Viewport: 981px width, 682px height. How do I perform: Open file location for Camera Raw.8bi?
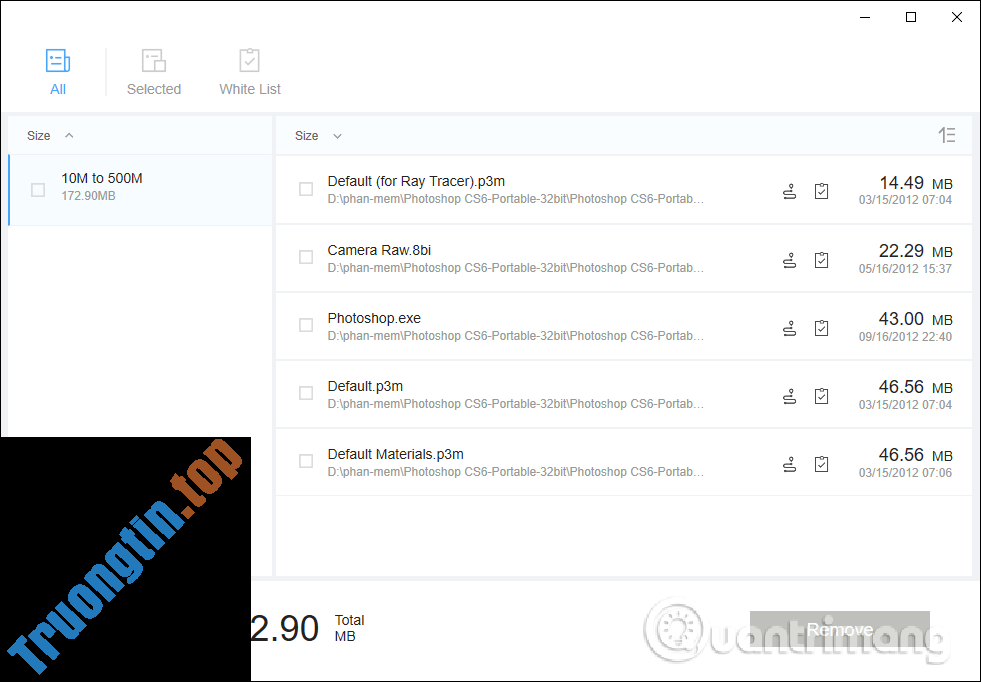tap(789, 260)
